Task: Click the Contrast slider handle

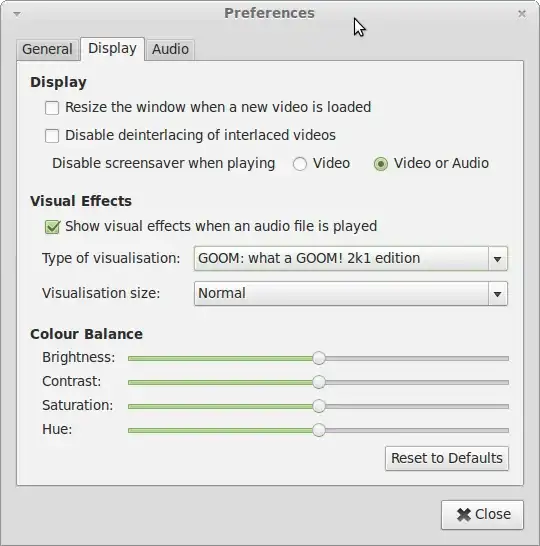Action: point(319,382)
